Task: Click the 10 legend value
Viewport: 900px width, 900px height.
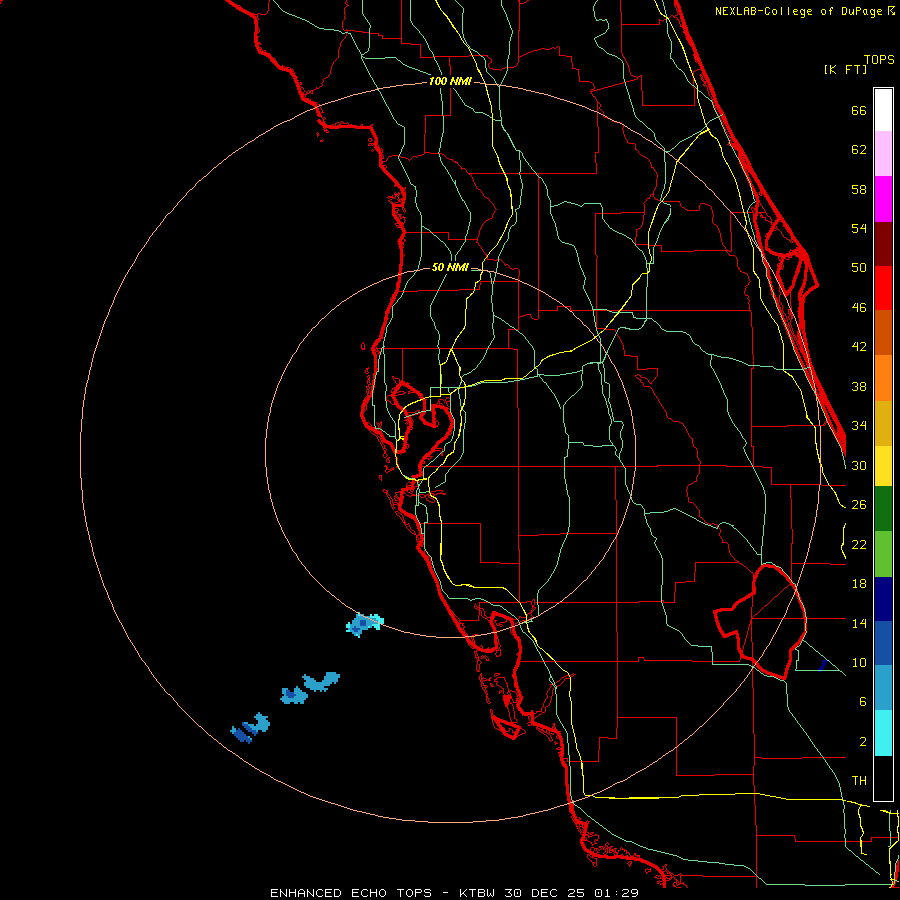Action: coord(859,662)
